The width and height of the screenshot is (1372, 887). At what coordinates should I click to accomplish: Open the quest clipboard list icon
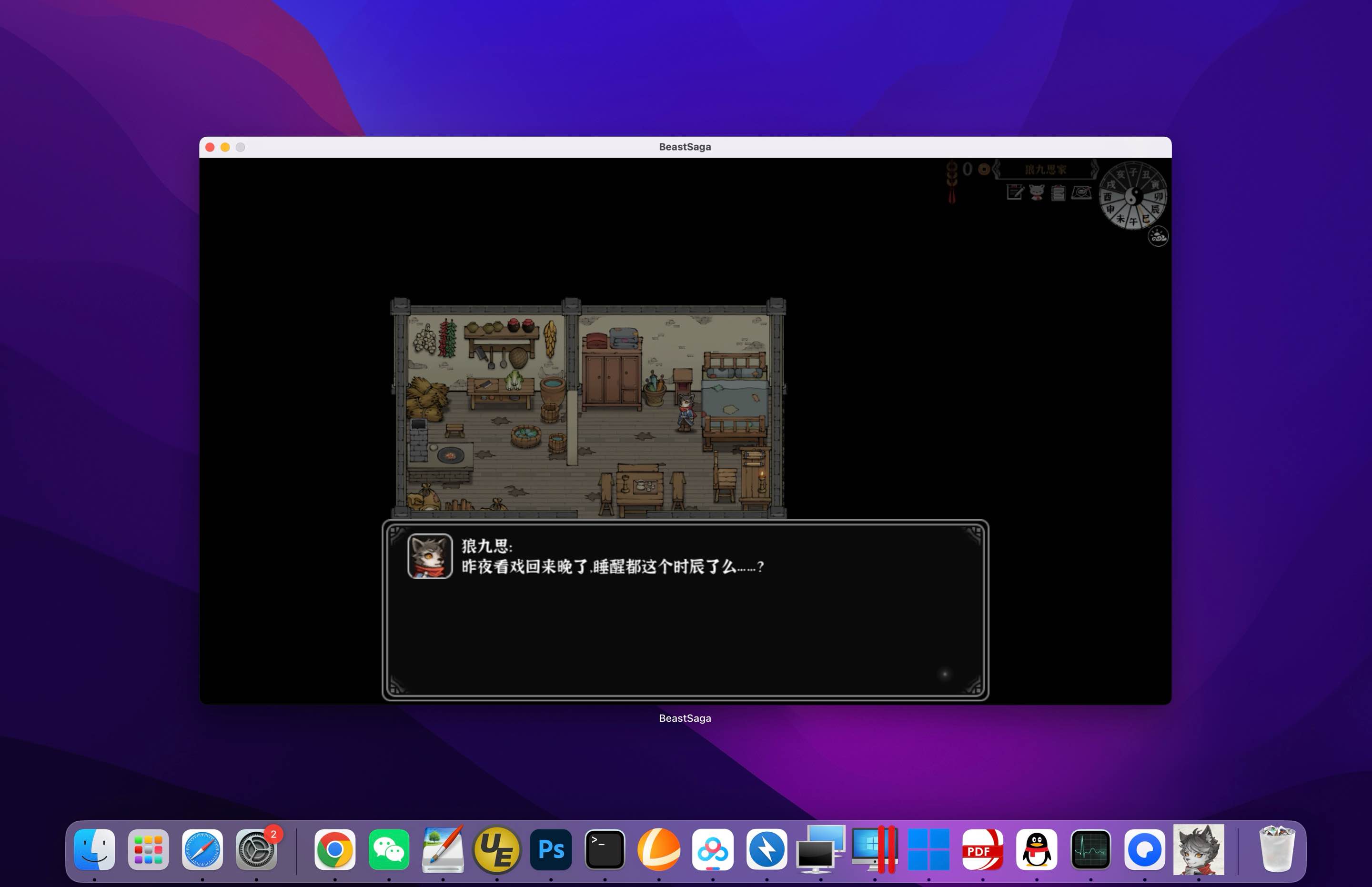pyautogui.click(x=1058, y=192)
